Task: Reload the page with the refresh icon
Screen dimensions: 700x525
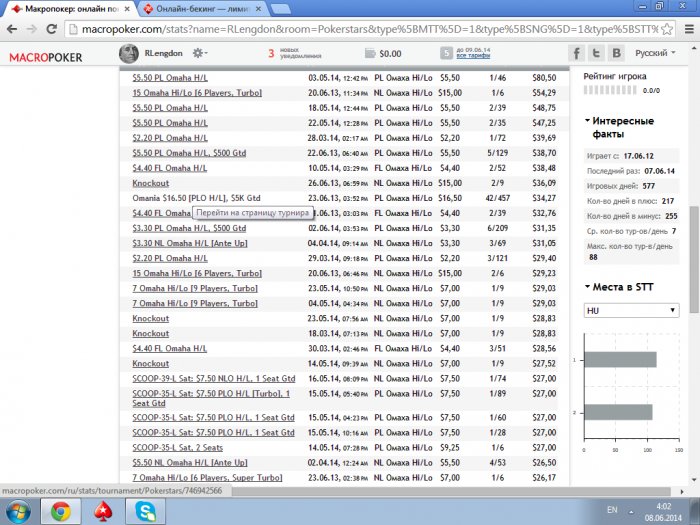Action: click(x=52, y=29)
